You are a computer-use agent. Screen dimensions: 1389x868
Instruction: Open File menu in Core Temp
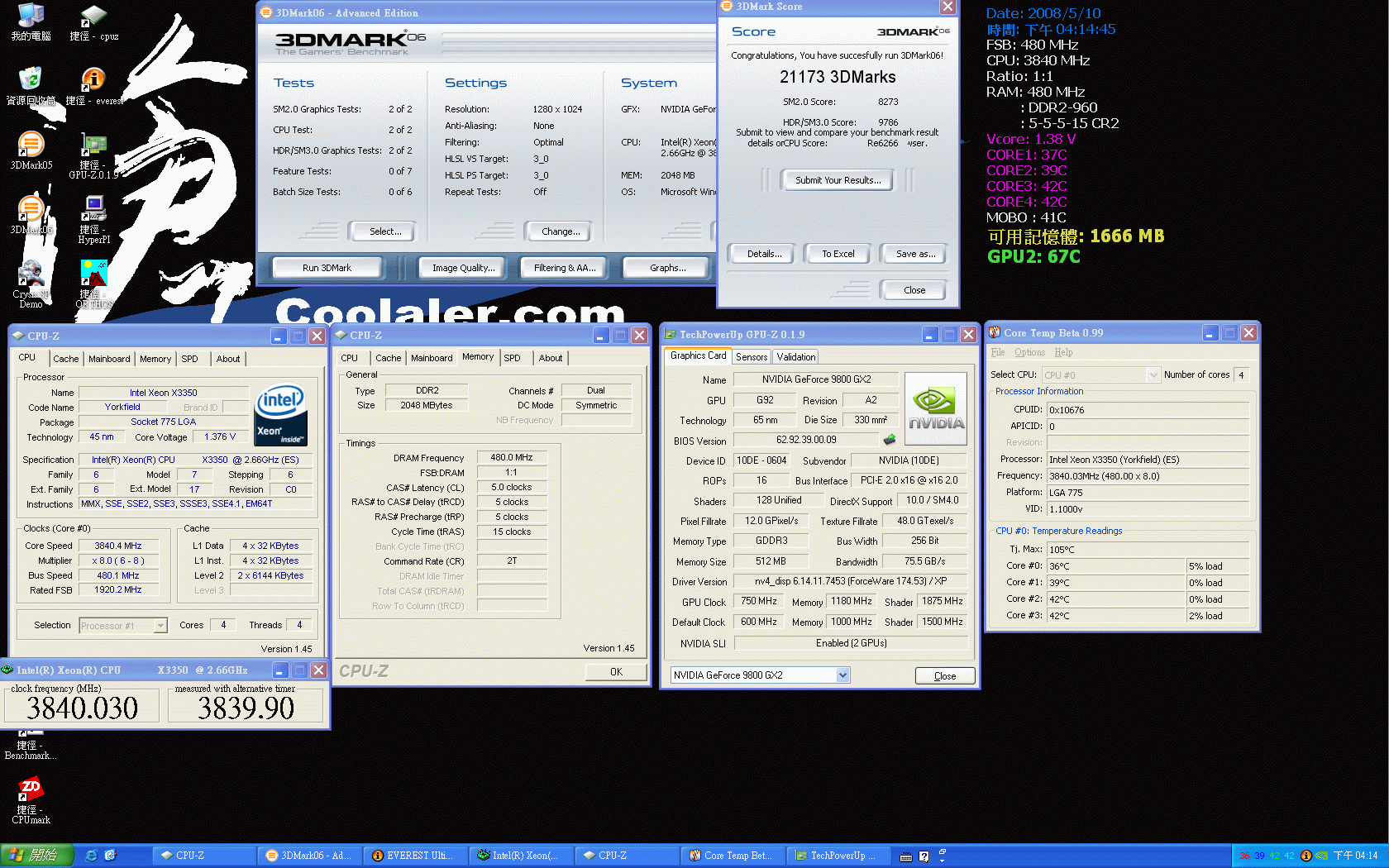tap(998, 352)
